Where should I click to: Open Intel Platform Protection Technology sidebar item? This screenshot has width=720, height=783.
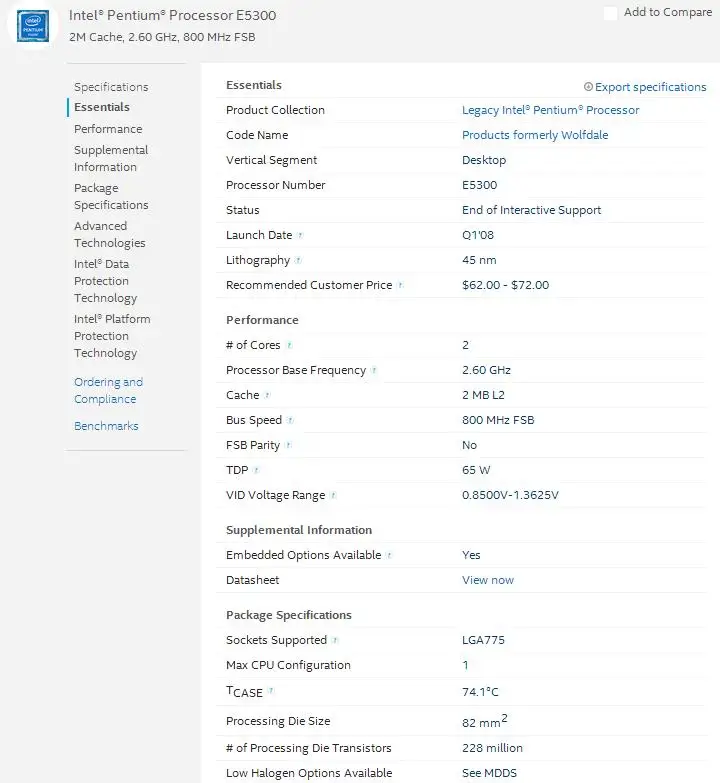[x=112, y=336]
